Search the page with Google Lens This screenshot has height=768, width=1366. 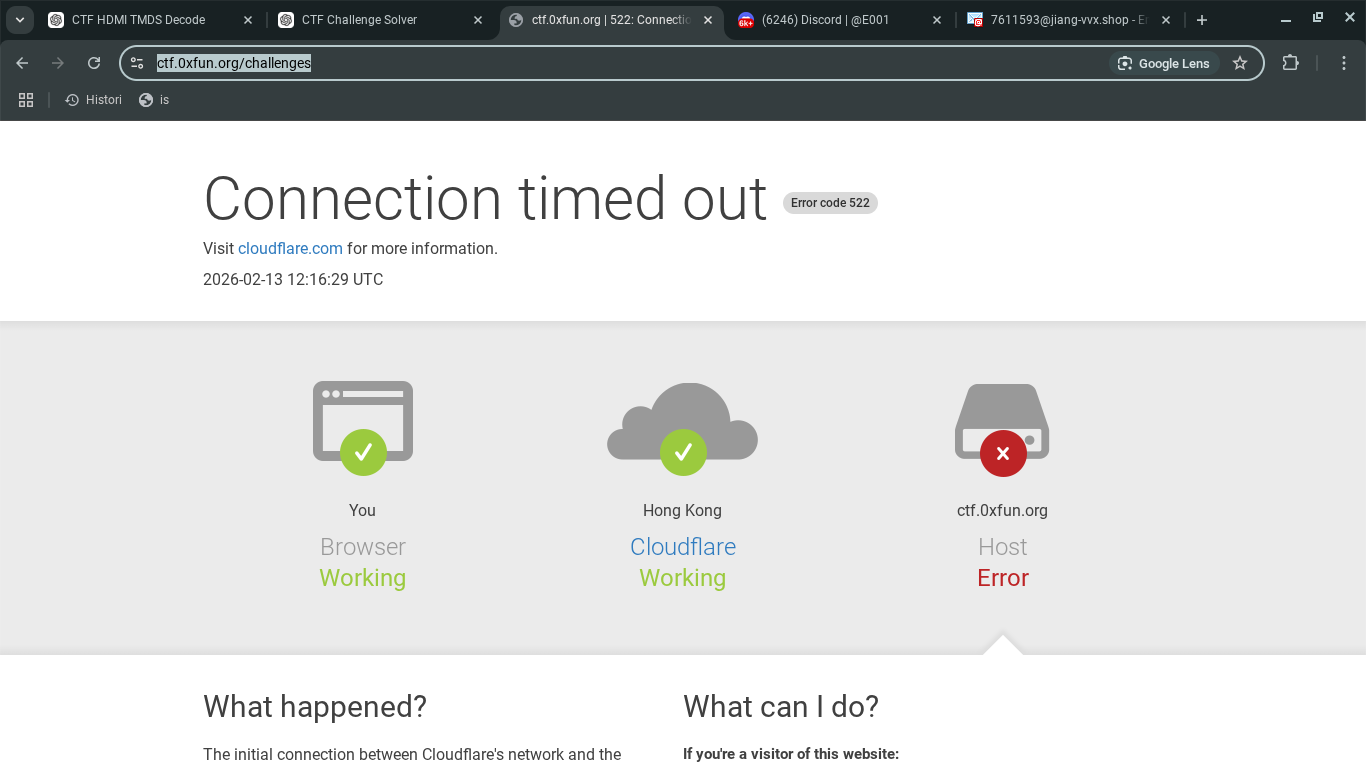(1164, 63)
